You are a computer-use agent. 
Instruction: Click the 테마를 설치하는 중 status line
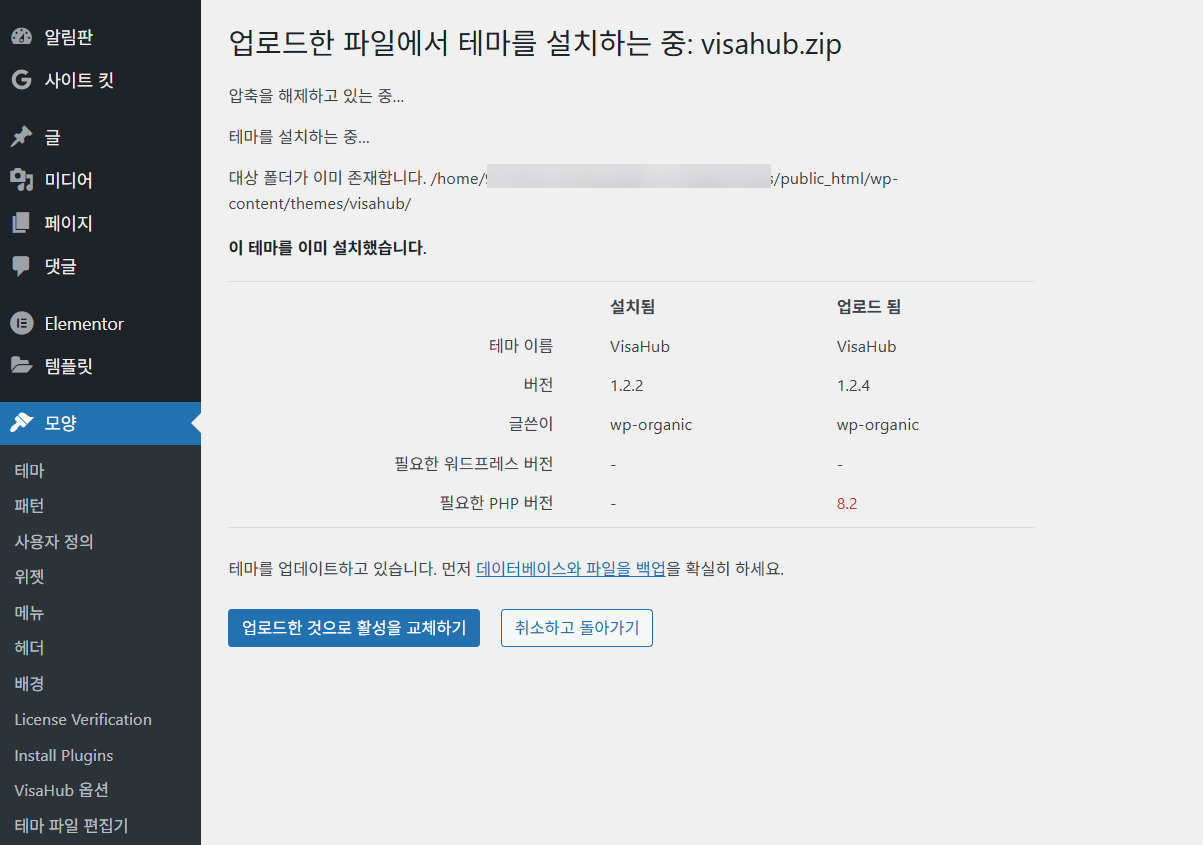[299, 138]
